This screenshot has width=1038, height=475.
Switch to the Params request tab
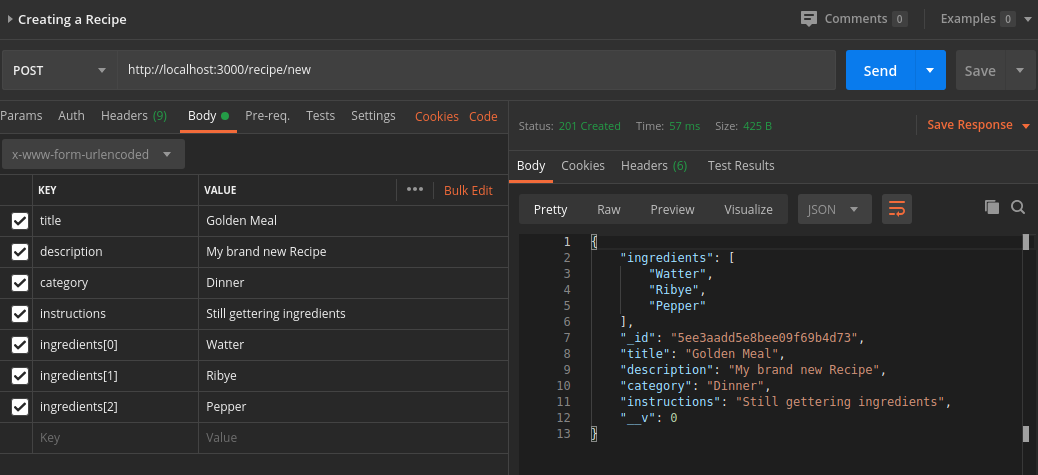[x=21, y=116]
